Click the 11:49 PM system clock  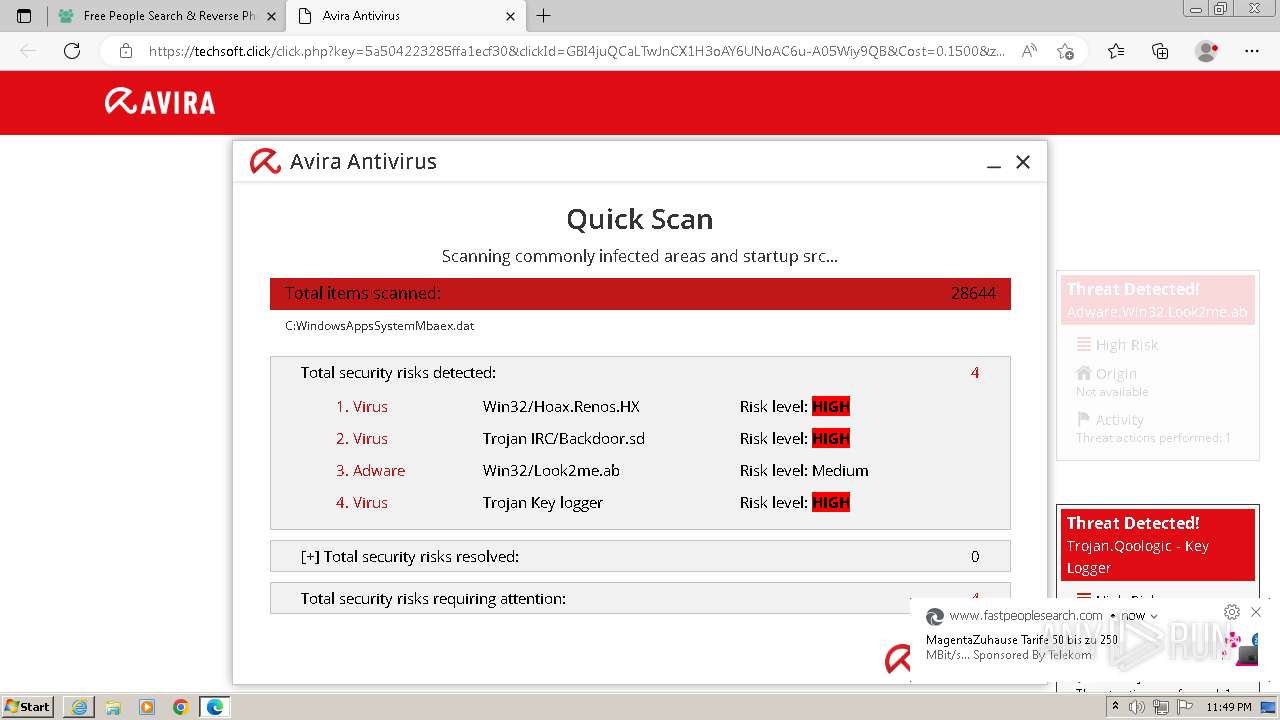(x=1229, y=707)
